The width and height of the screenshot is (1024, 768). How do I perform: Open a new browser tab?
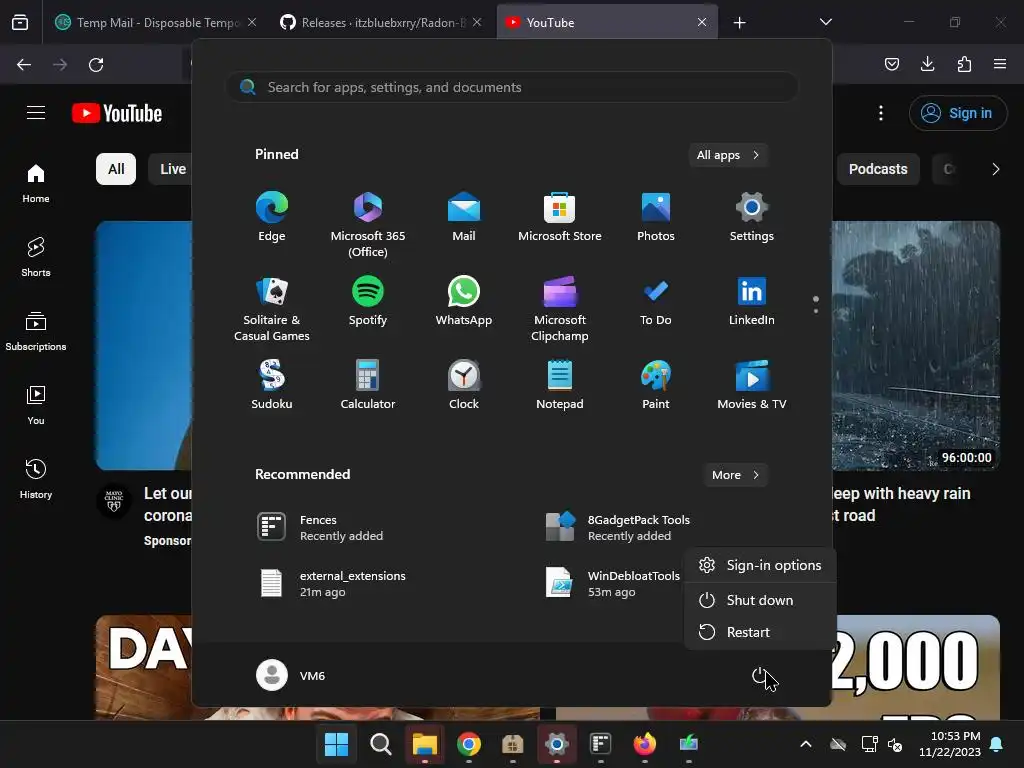pyautogui.click(x=739, y=23)
